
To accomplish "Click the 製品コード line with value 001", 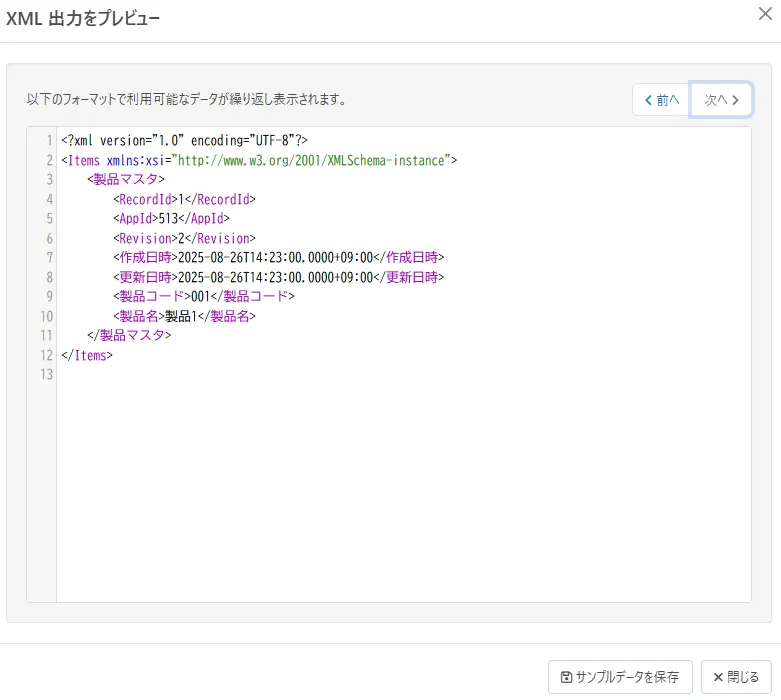I will click(x=204, y=296).
